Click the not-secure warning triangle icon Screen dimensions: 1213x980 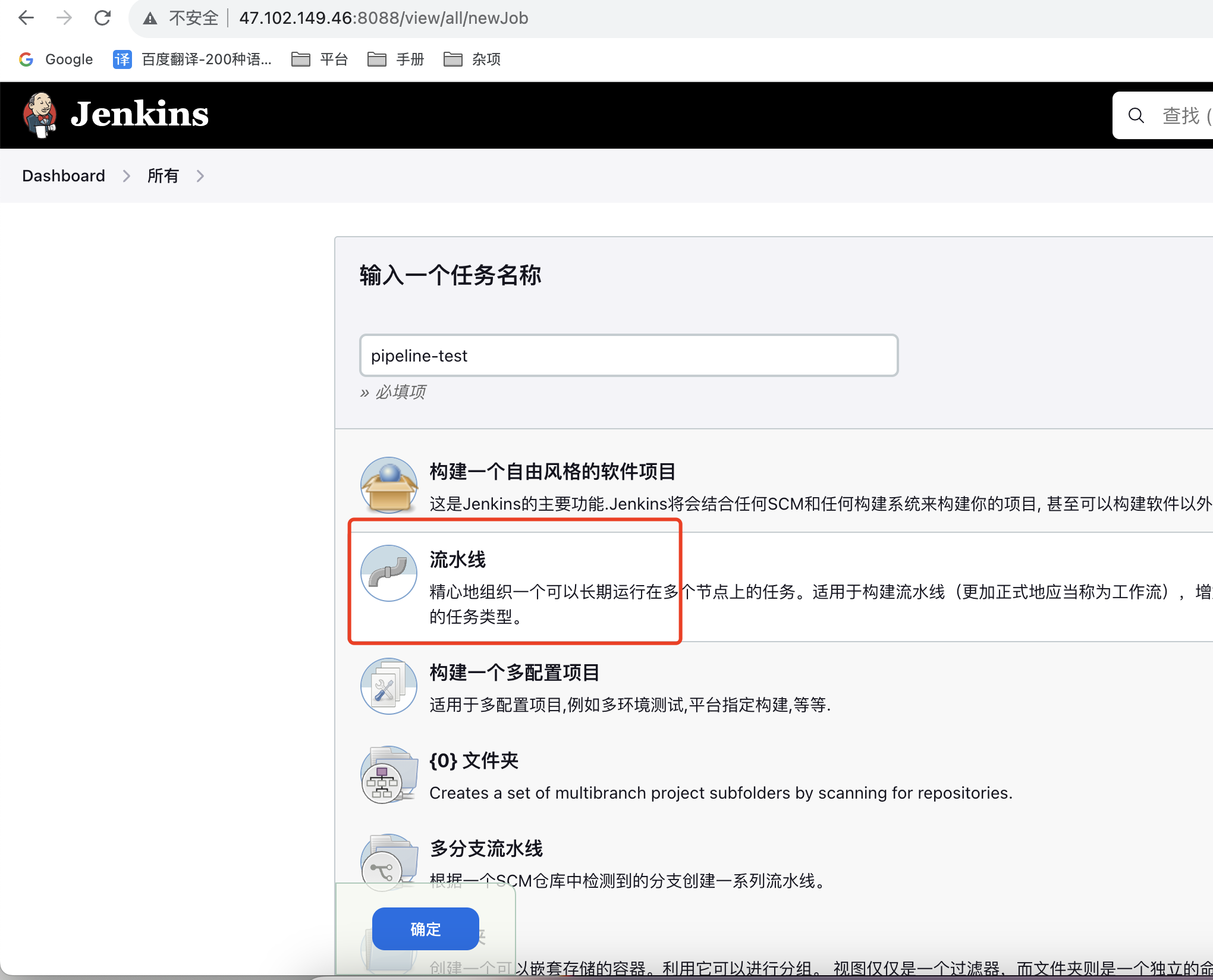(150, 18)
